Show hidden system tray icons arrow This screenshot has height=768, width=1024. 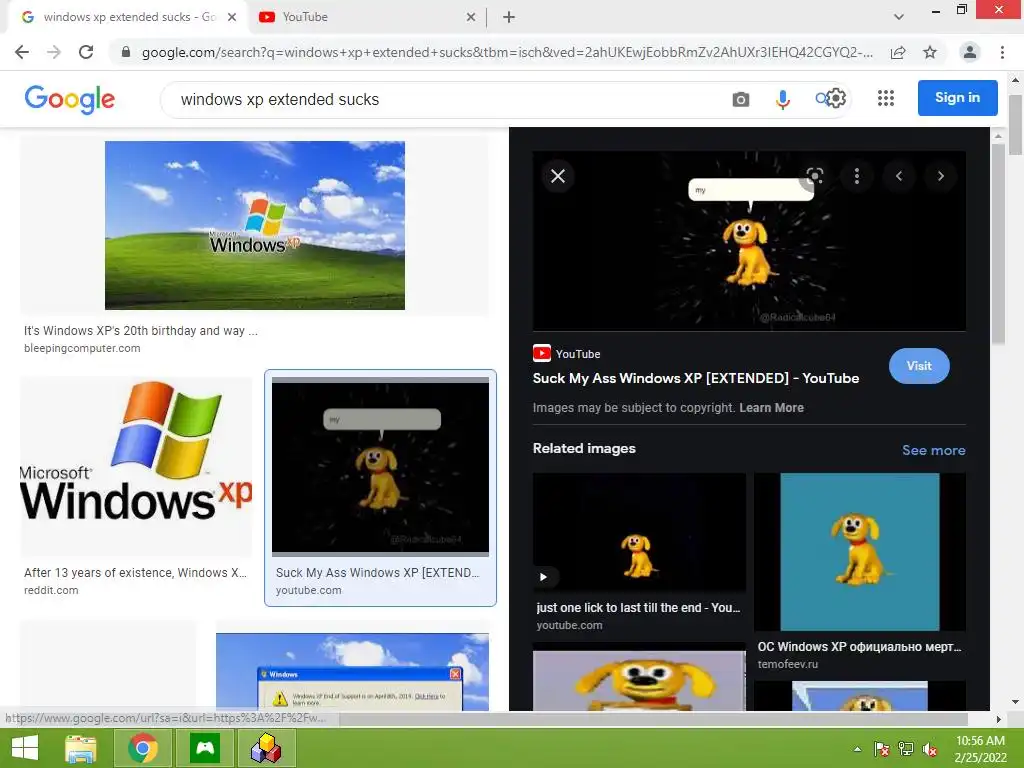[857, 750]
